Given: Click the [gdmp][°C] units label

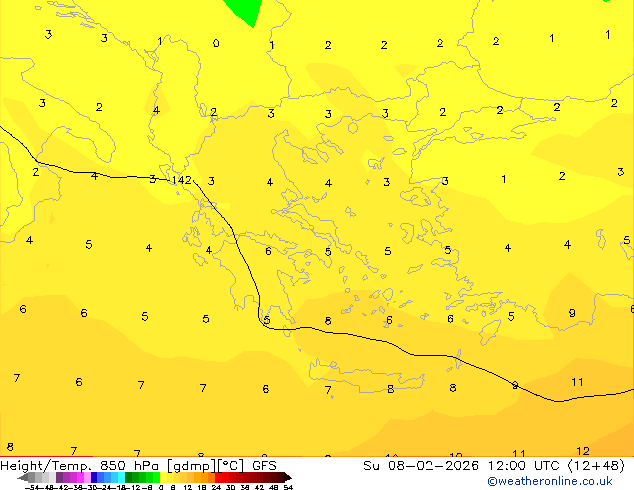Looking at the screenshot, I should (x=206, y=466).
